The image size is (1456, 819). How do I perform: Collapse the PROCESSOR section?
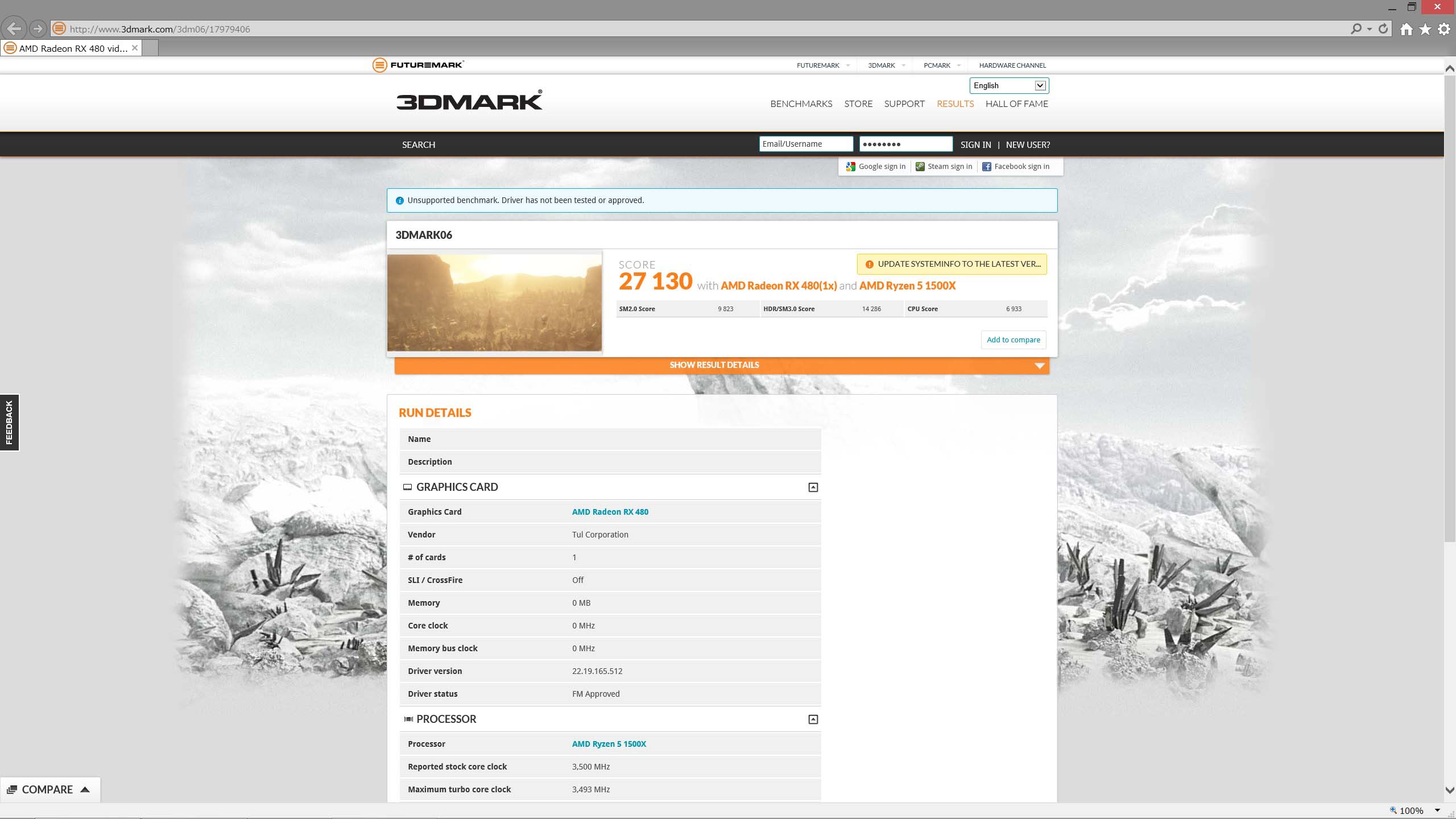[813, 719]
